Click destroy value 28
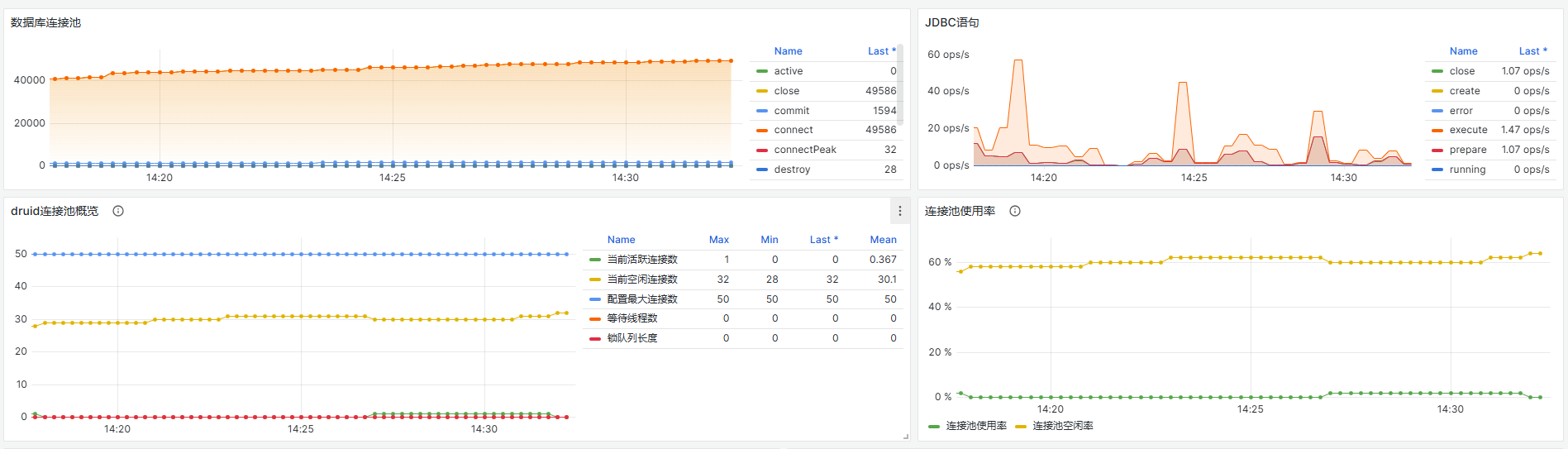Image resolution: width=1568 pixels, height=449 pixels. (890, 170)
